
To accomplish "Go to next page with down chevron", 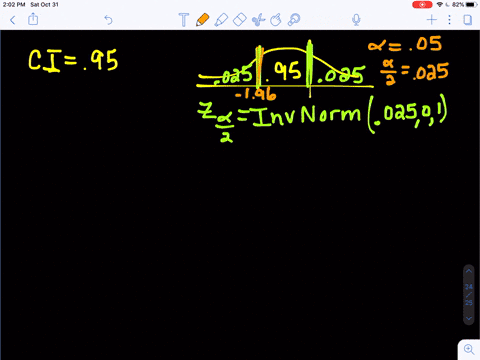I will (x=469, y=318).
